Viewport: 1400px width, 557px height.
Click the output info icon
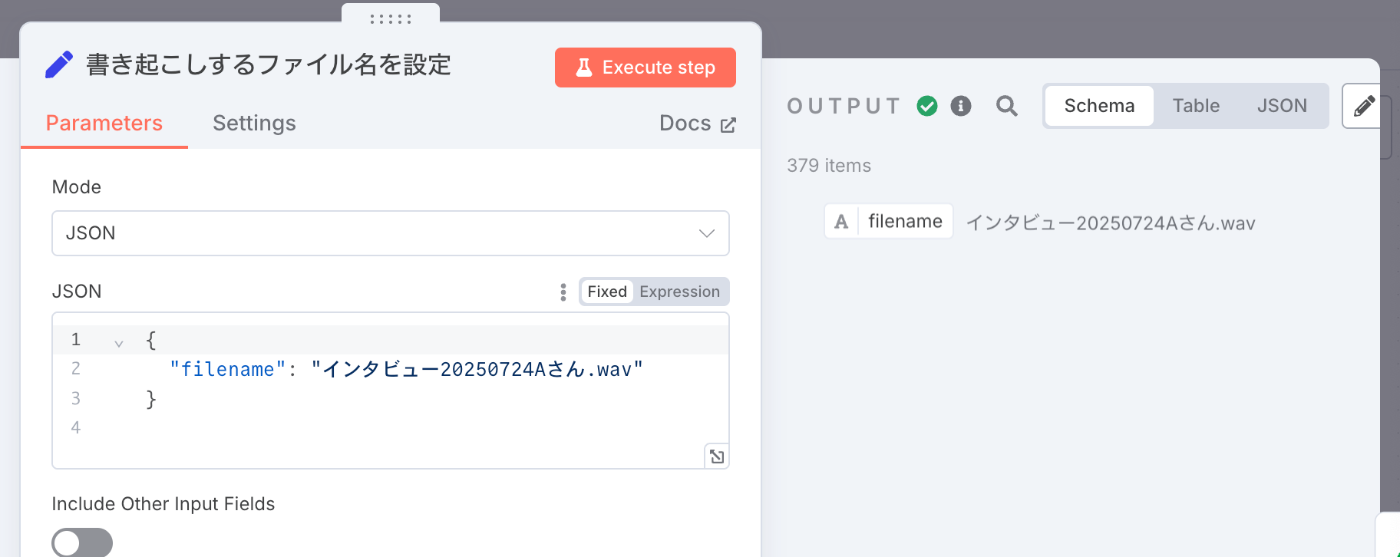coord(961,106)
